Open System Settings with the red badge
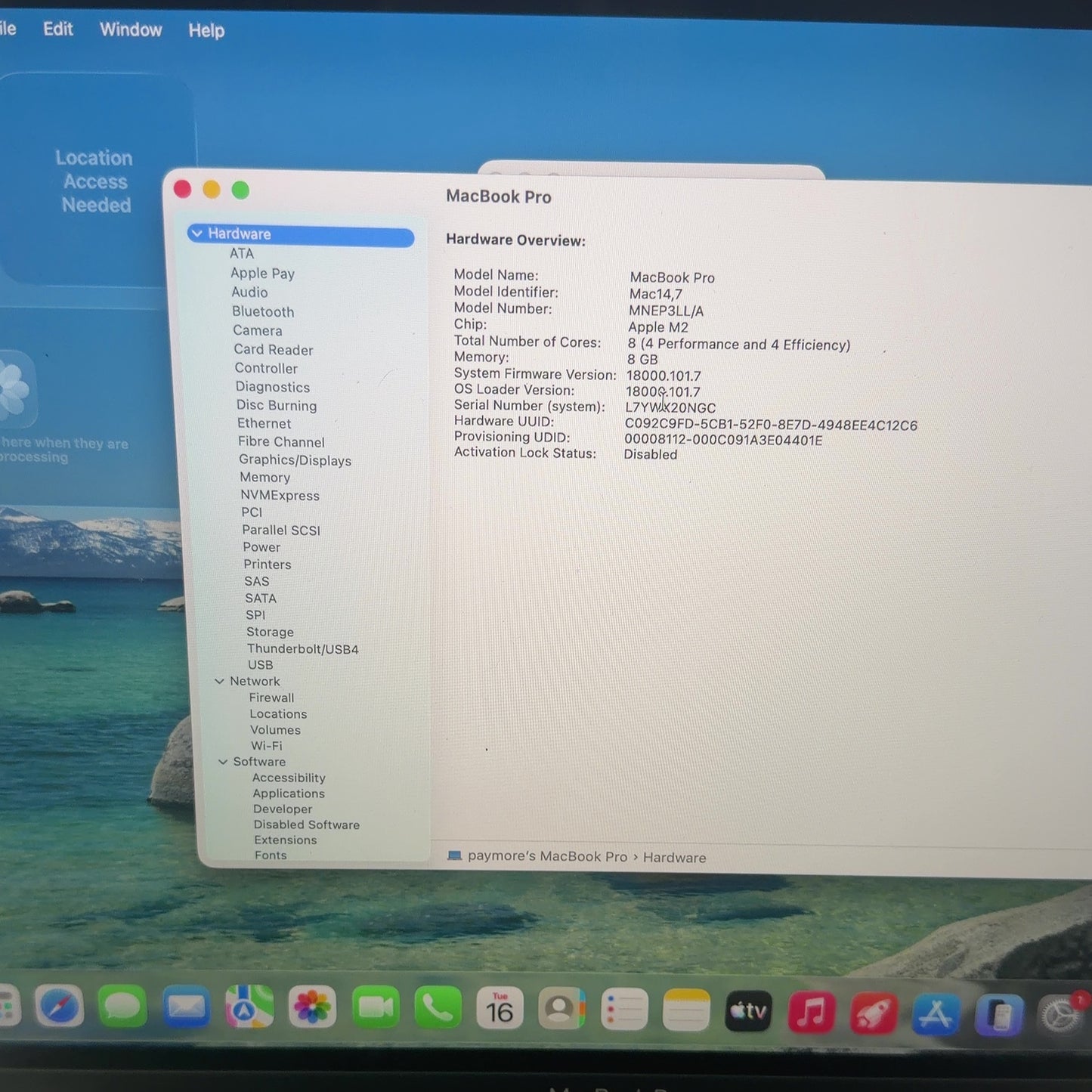Viewport: 1092px width, 1092px height. point(1061,1015)
